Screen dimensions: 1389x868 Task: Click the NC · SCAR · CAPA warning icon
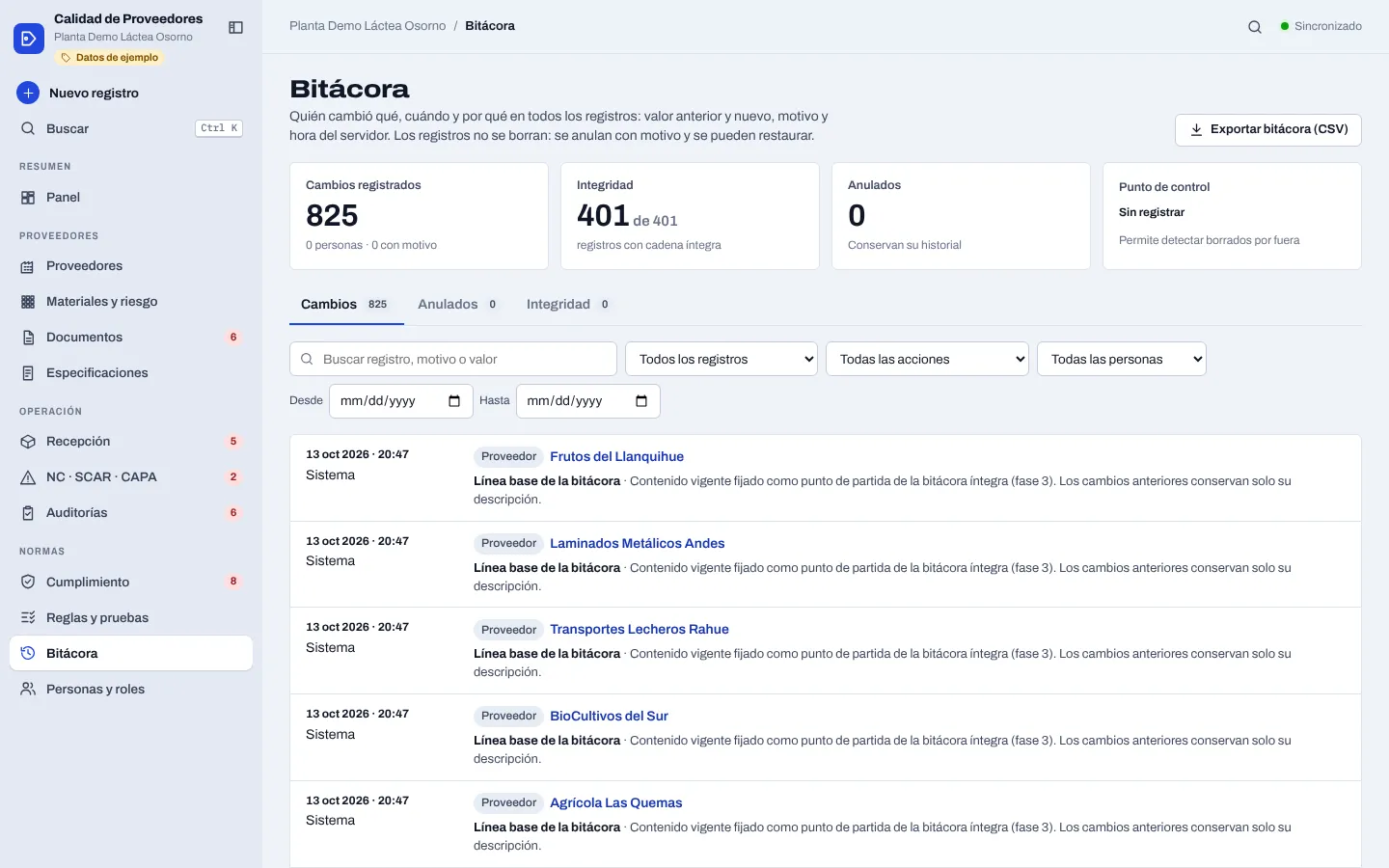coord(28,477)
